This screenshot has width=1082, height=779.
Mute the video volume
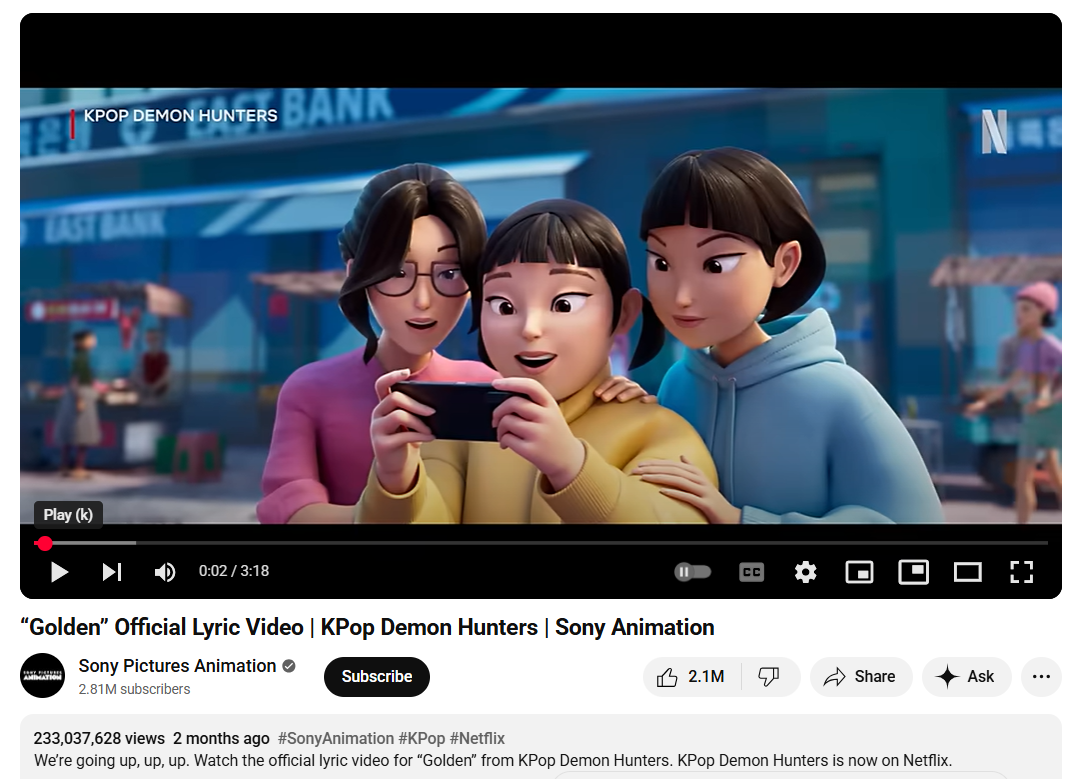[165, 572]
